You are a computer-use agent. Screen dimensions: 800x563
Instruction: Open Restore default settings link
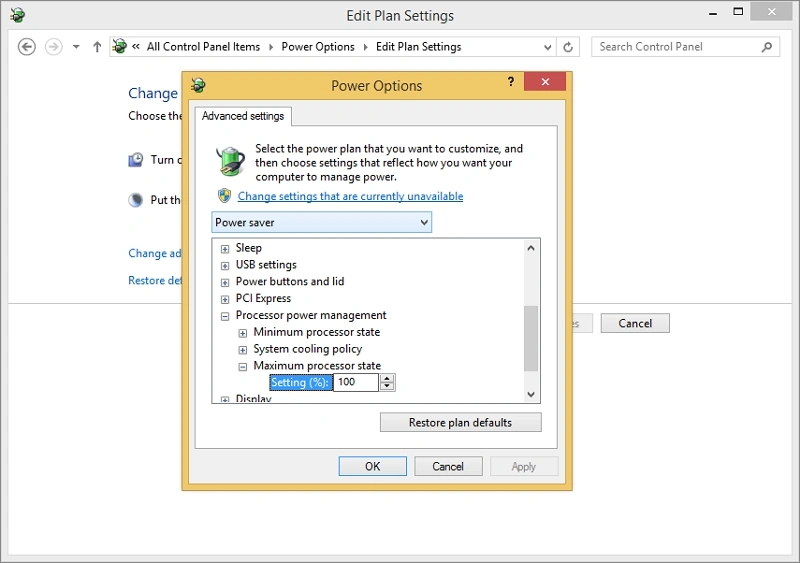(x=155, y=281)
